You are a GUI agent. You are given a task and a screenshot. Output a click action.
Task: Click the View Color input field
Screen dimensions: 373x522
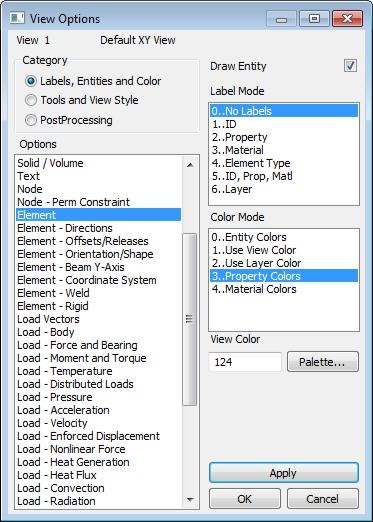(x=245, y=362)
